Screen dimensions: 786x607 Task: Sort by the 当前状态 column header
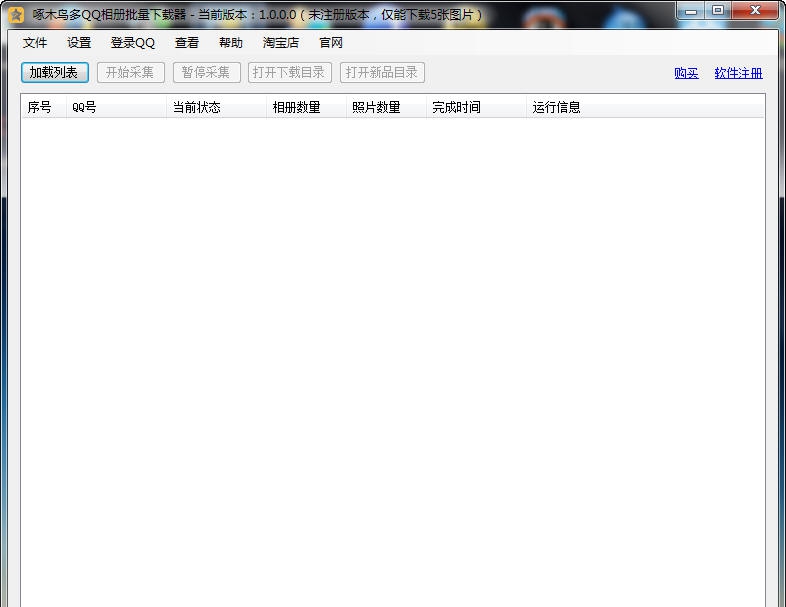tap(217, 107)
